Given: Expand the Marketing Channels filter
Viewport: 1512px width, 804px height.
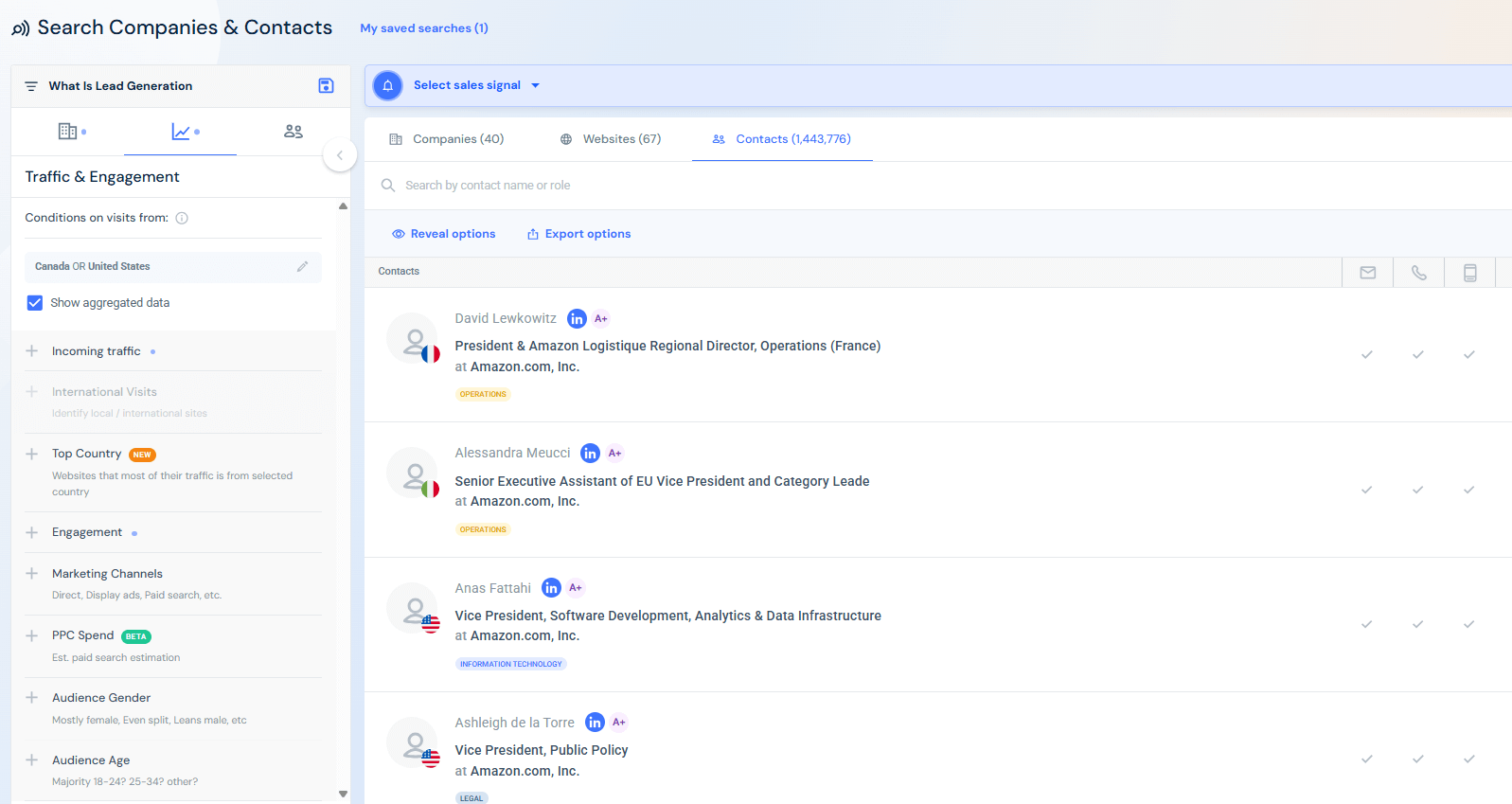Looking at the screenshot, I should (x=32, y=574).
